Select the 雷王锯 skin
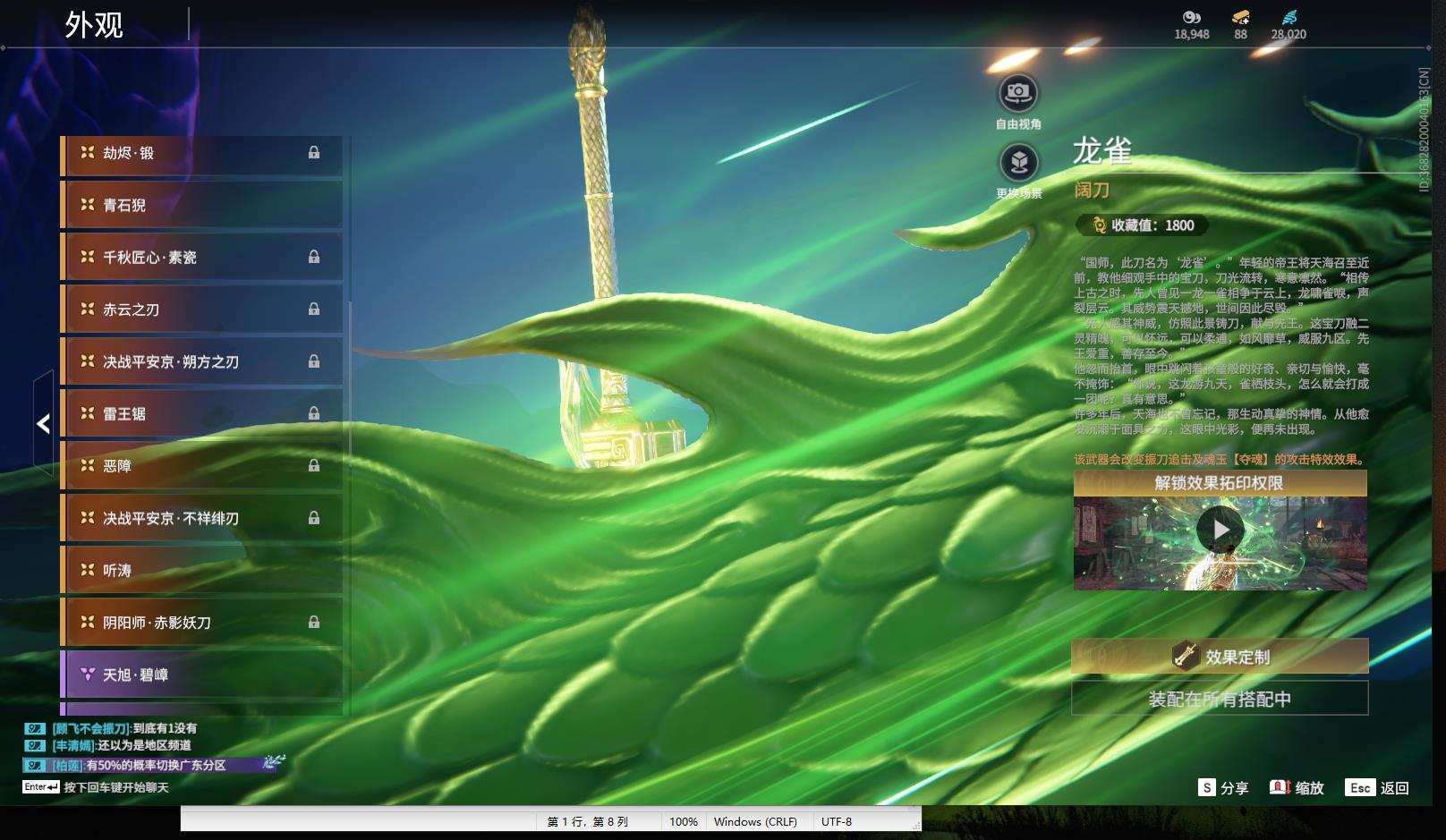Image resolution: width=1446 pixels, height=840 pixels. [x=201, y=413]
